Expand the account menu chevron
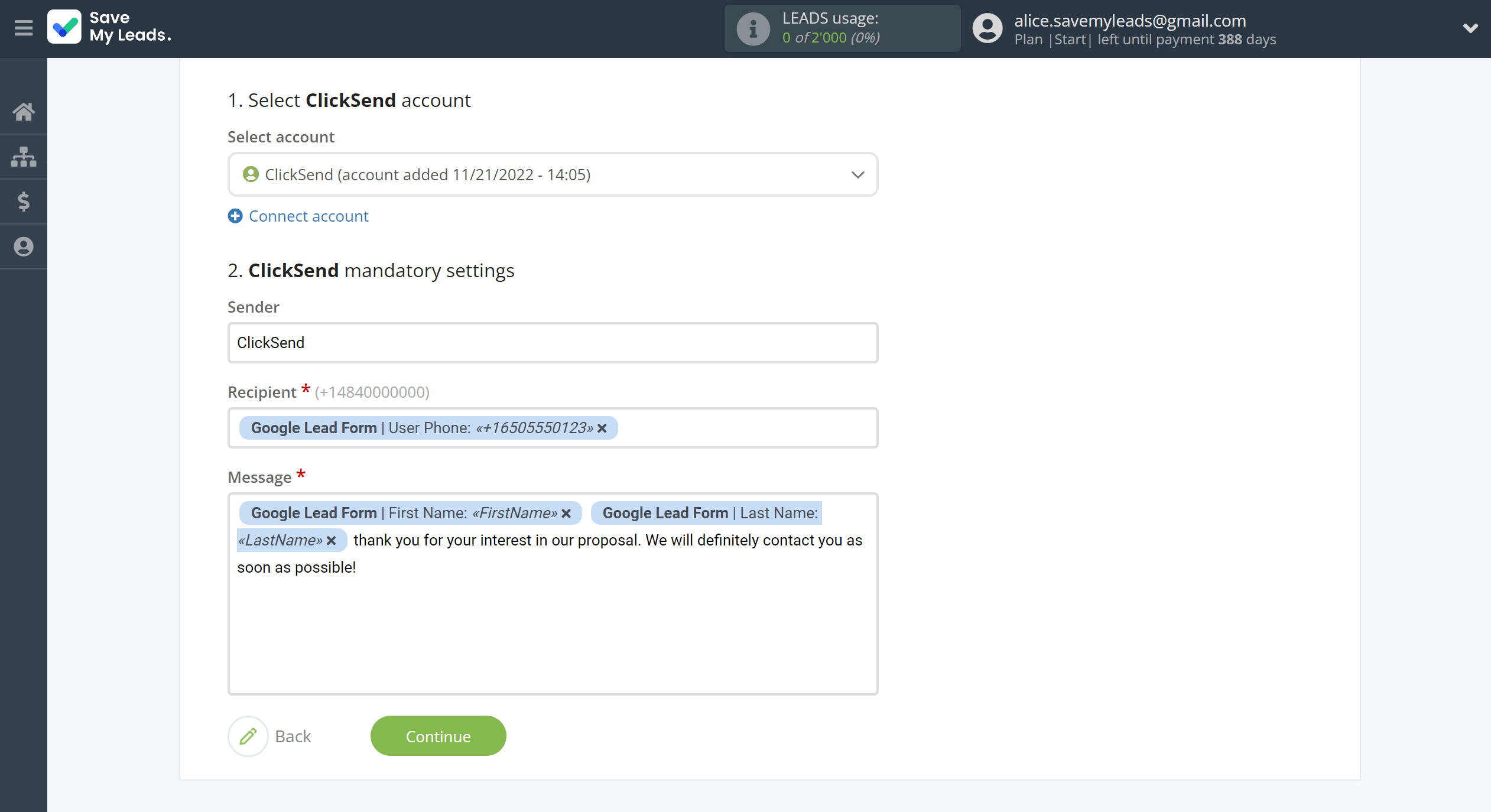1491x812 pixels. click(x=1470, y=28)
